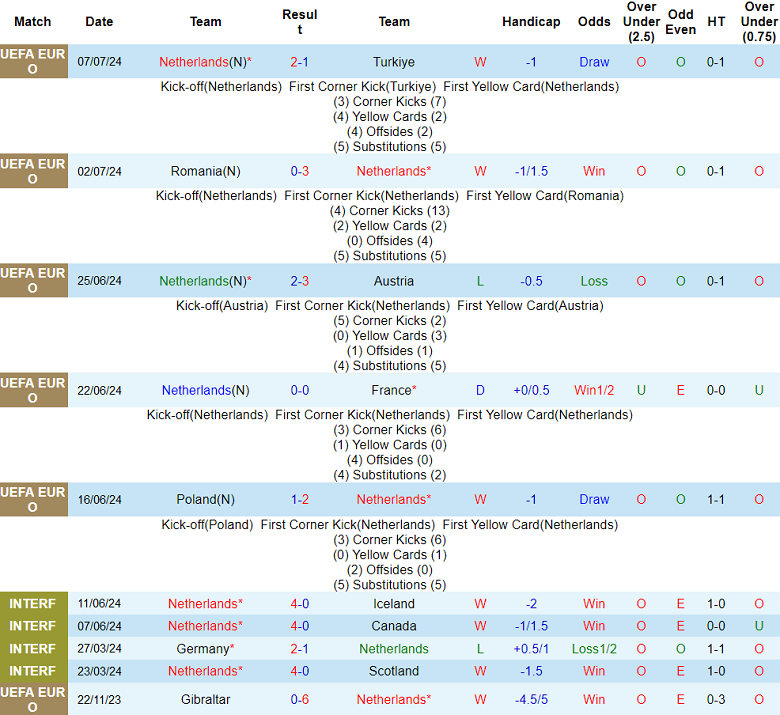Click the HT column header

click(716, 22)
